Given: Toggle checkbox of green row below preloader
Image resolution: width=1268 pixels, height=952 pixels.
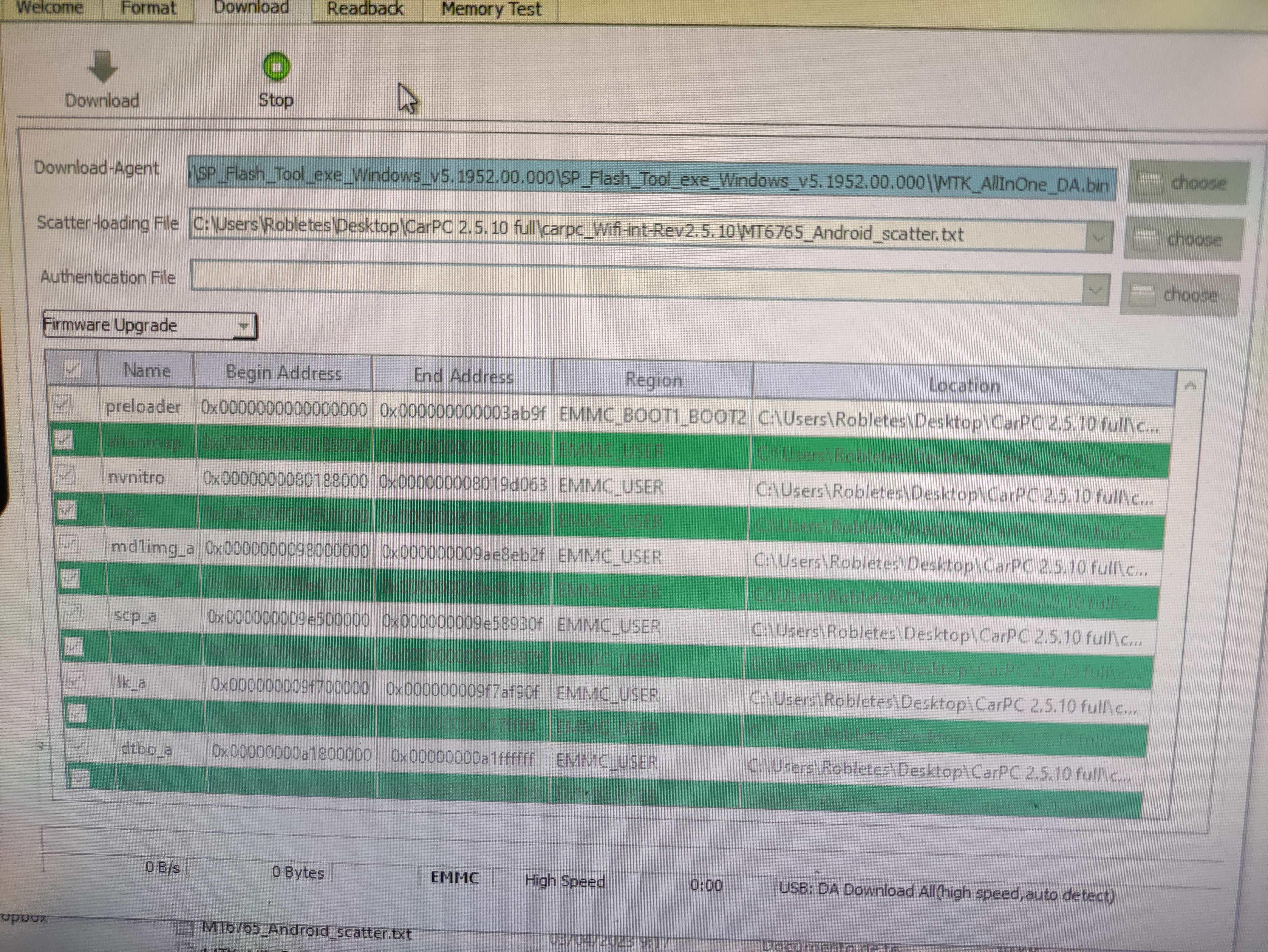Looking at the screenshot, I should 64,440.
